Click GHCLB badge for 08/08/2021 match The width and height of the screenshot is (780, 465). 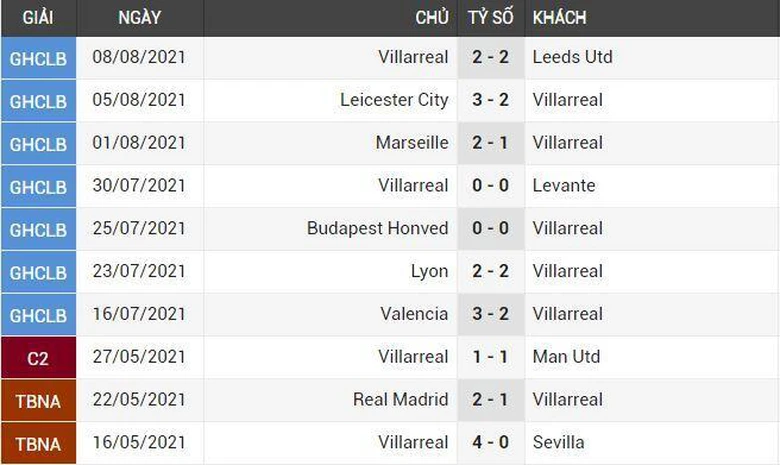(x=38, y=58)
